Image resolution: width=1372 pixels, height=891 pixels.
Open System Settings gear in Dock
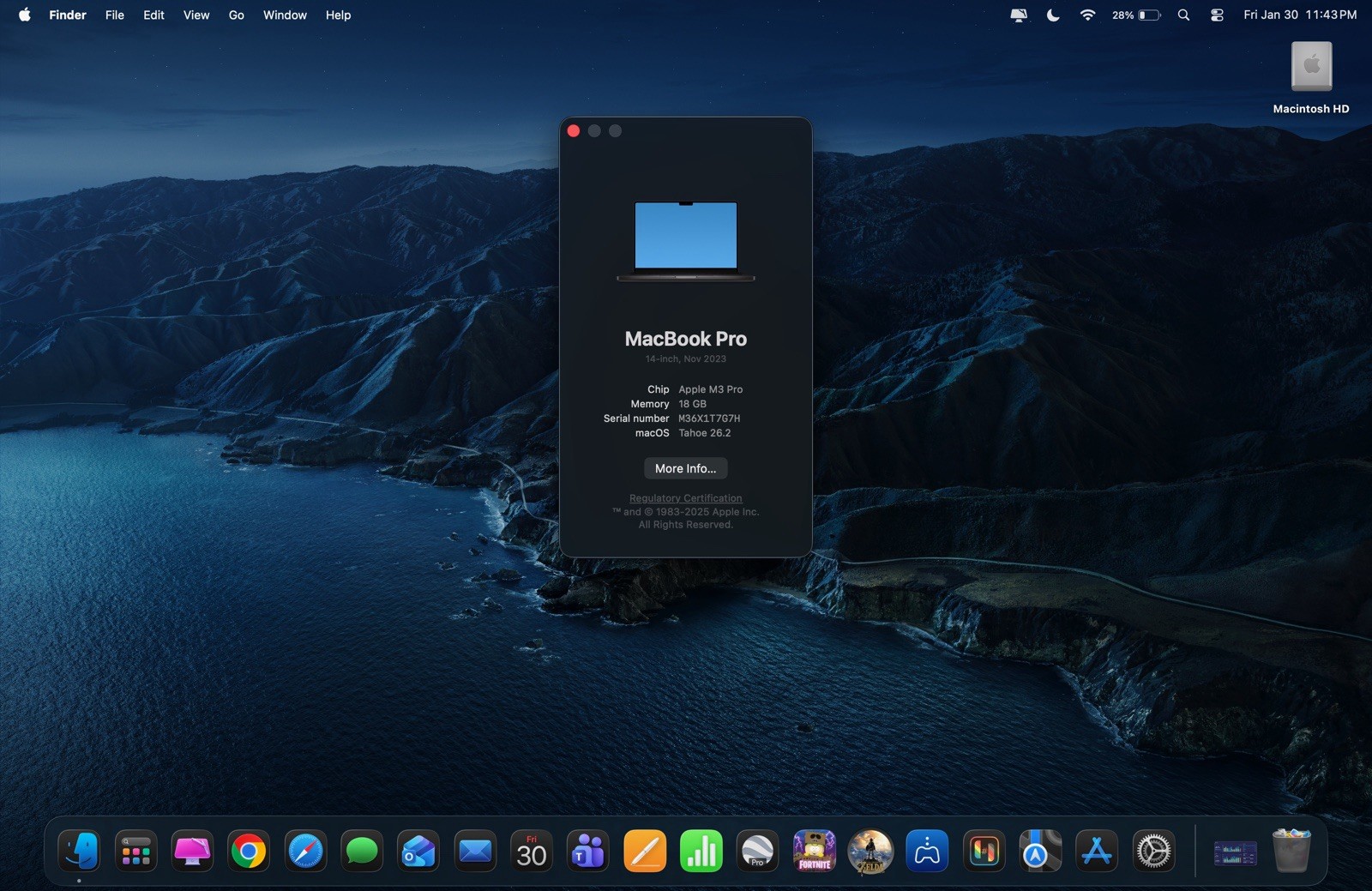coord(1153,852)
